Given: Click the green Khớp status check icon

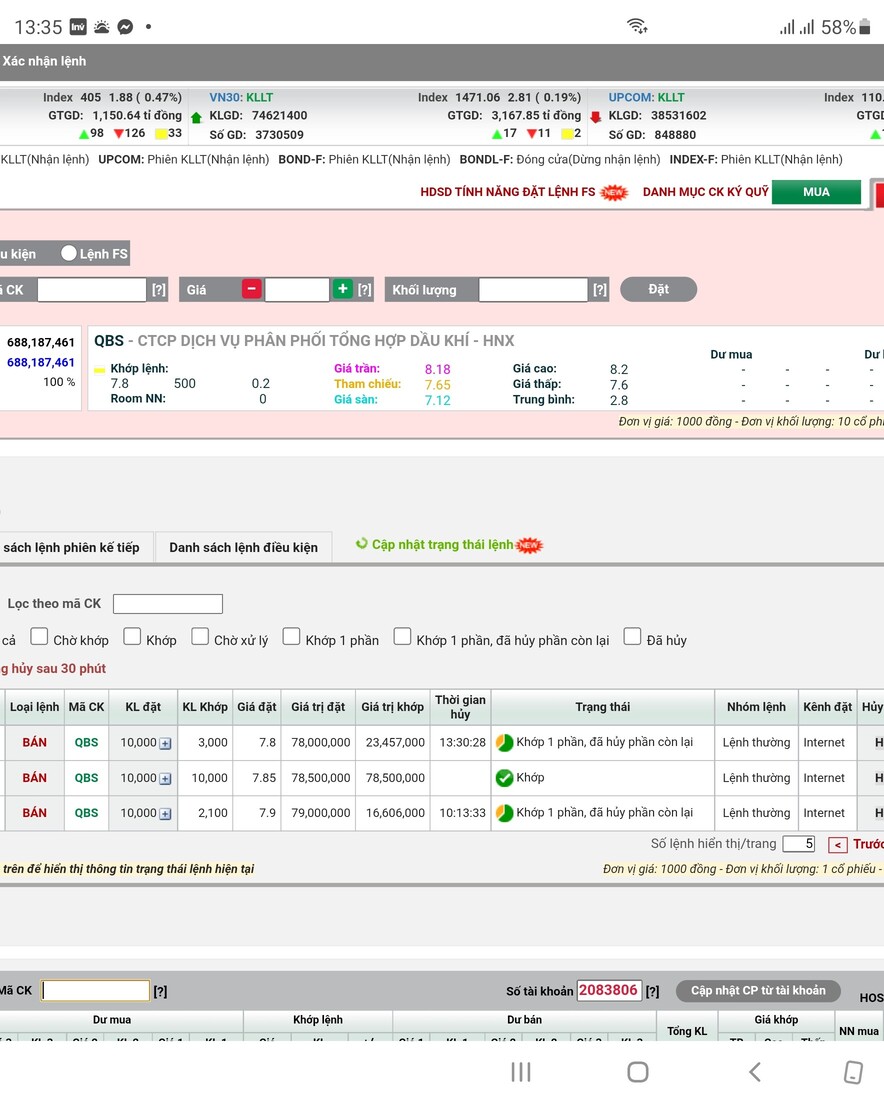Looking at the screenshot, I should 504,778.
